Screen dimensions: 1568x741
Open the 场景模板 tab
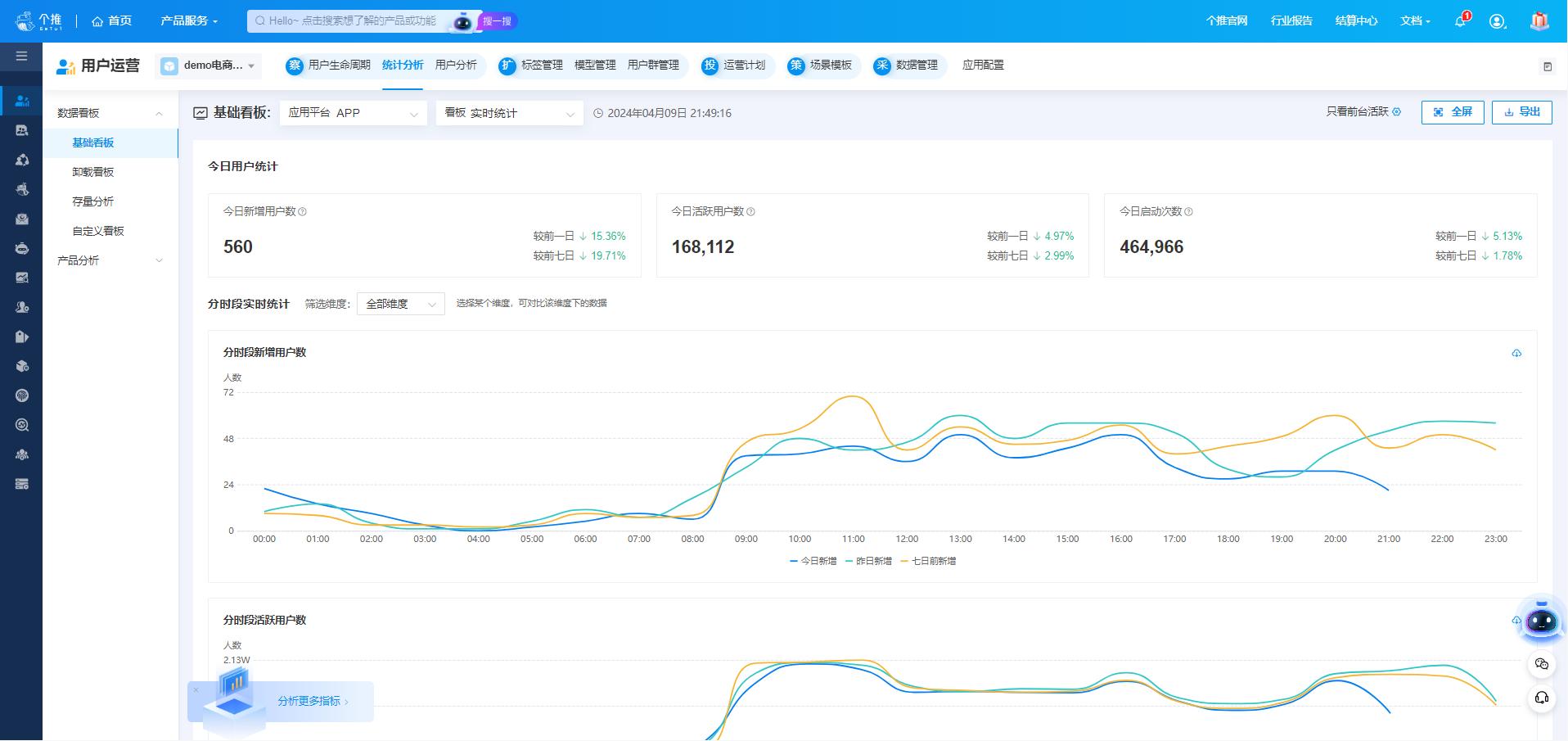pyautogui.click(x=831, y=66)
